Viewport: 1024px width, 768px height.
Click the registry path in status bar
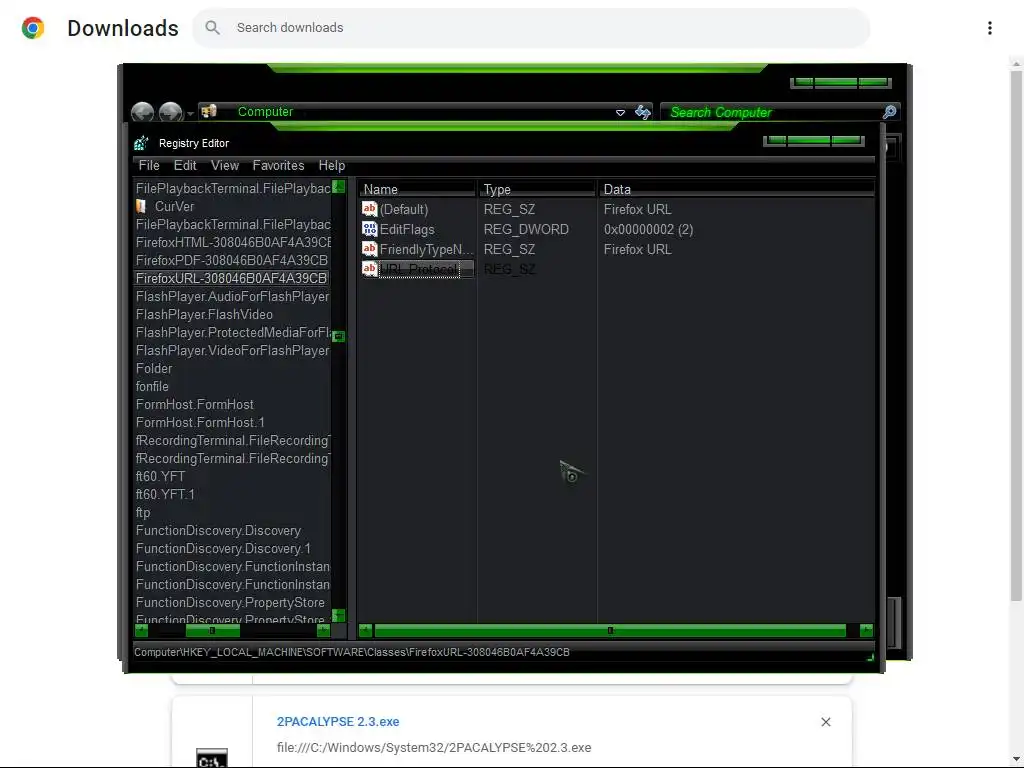click(351, 652)
